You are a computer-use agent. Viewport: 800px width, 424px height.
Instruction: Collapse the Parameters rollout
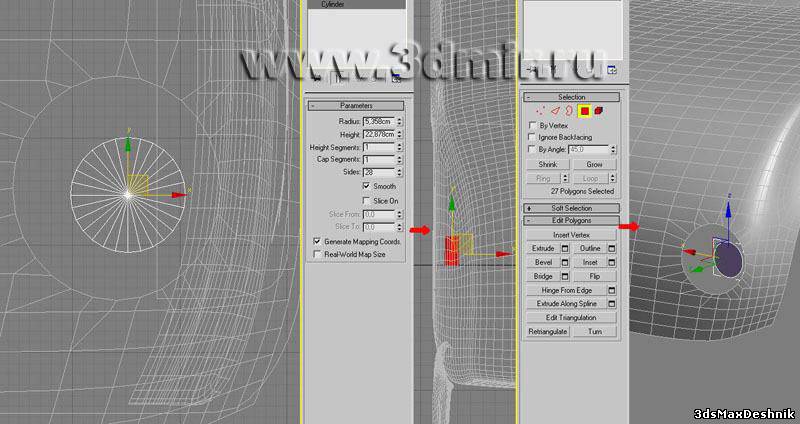(356, 106)
